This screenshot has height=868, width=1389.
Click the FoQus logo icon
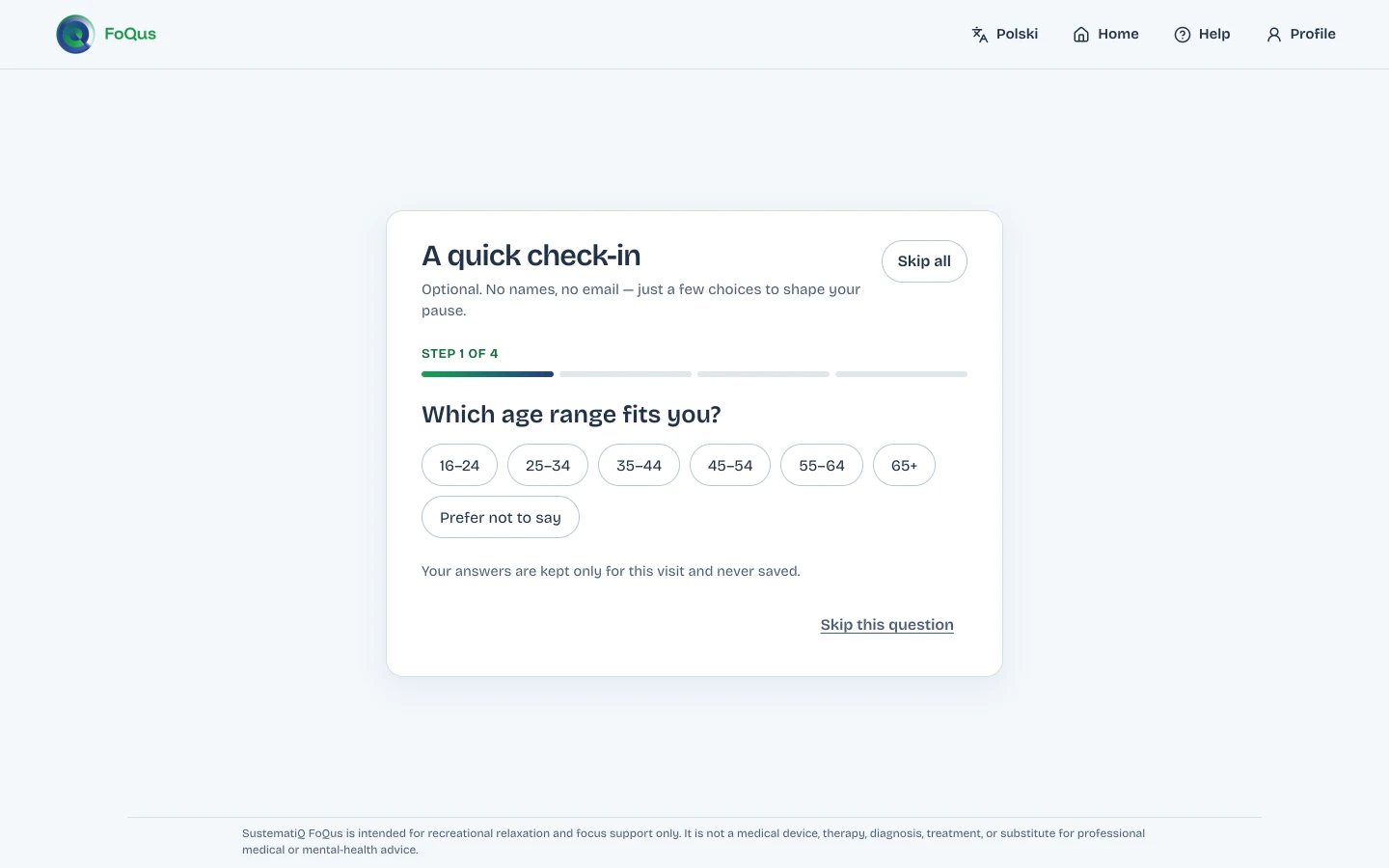click(75, 35)
